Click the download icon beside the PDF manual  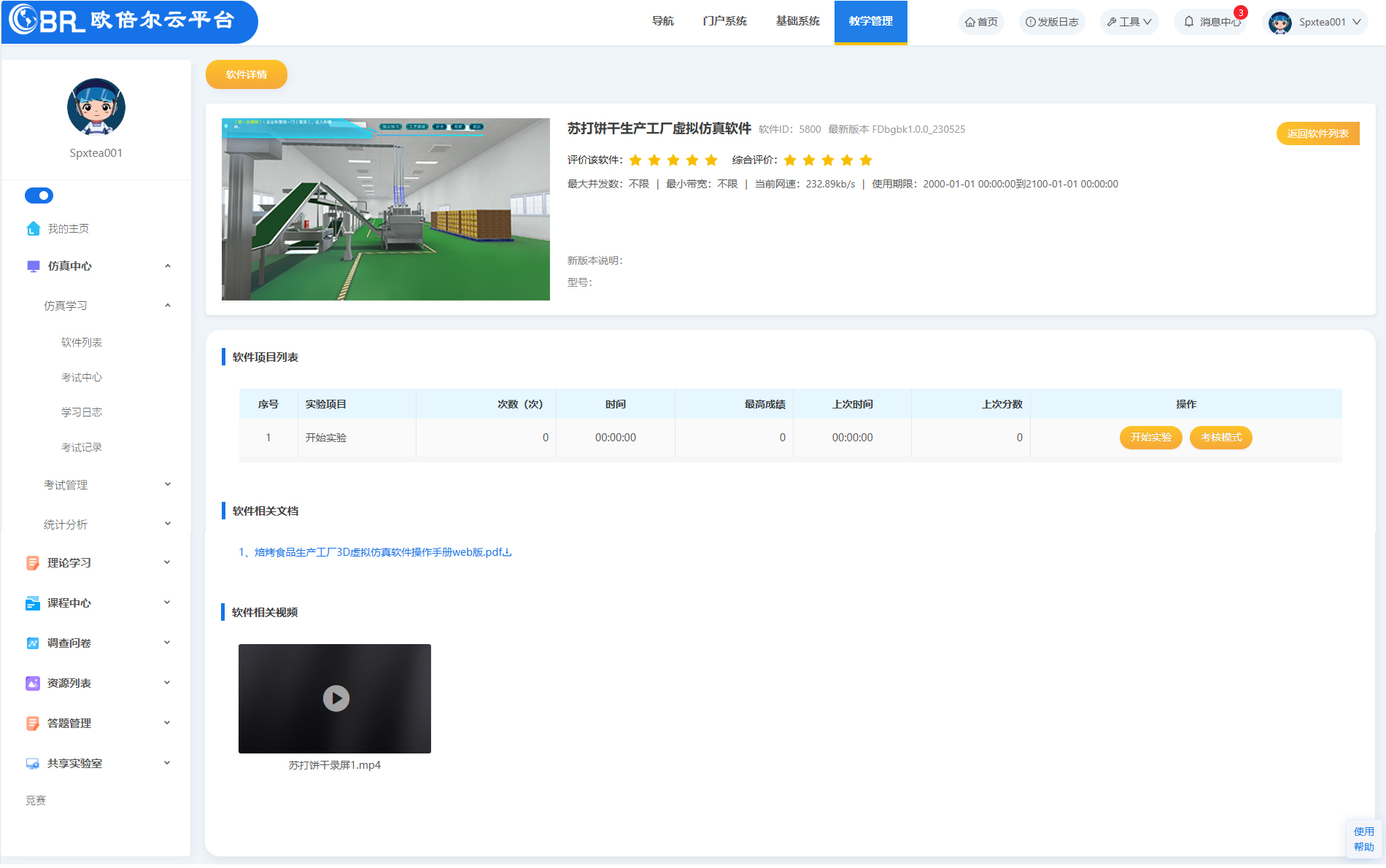pos(508,552)
